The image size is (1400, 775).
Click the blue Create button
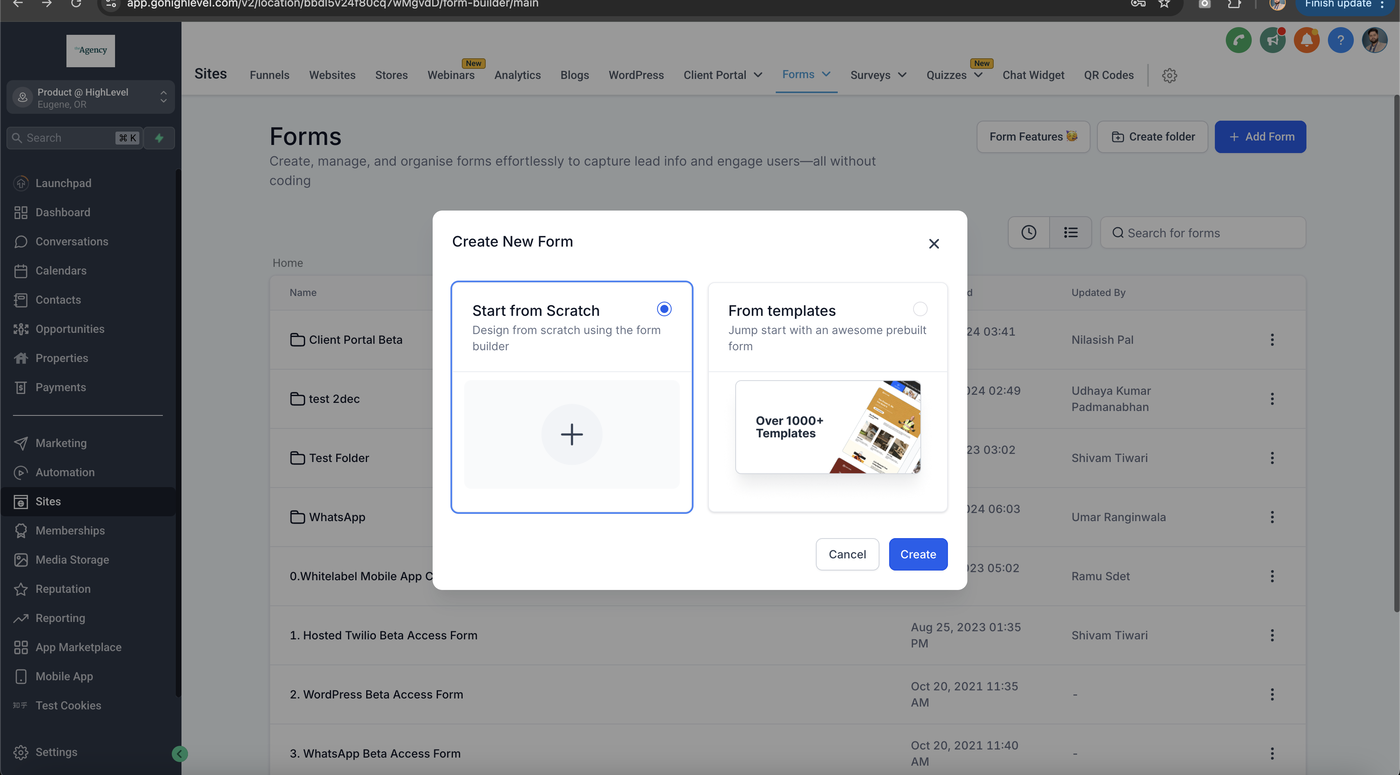(x=918, y=554)
